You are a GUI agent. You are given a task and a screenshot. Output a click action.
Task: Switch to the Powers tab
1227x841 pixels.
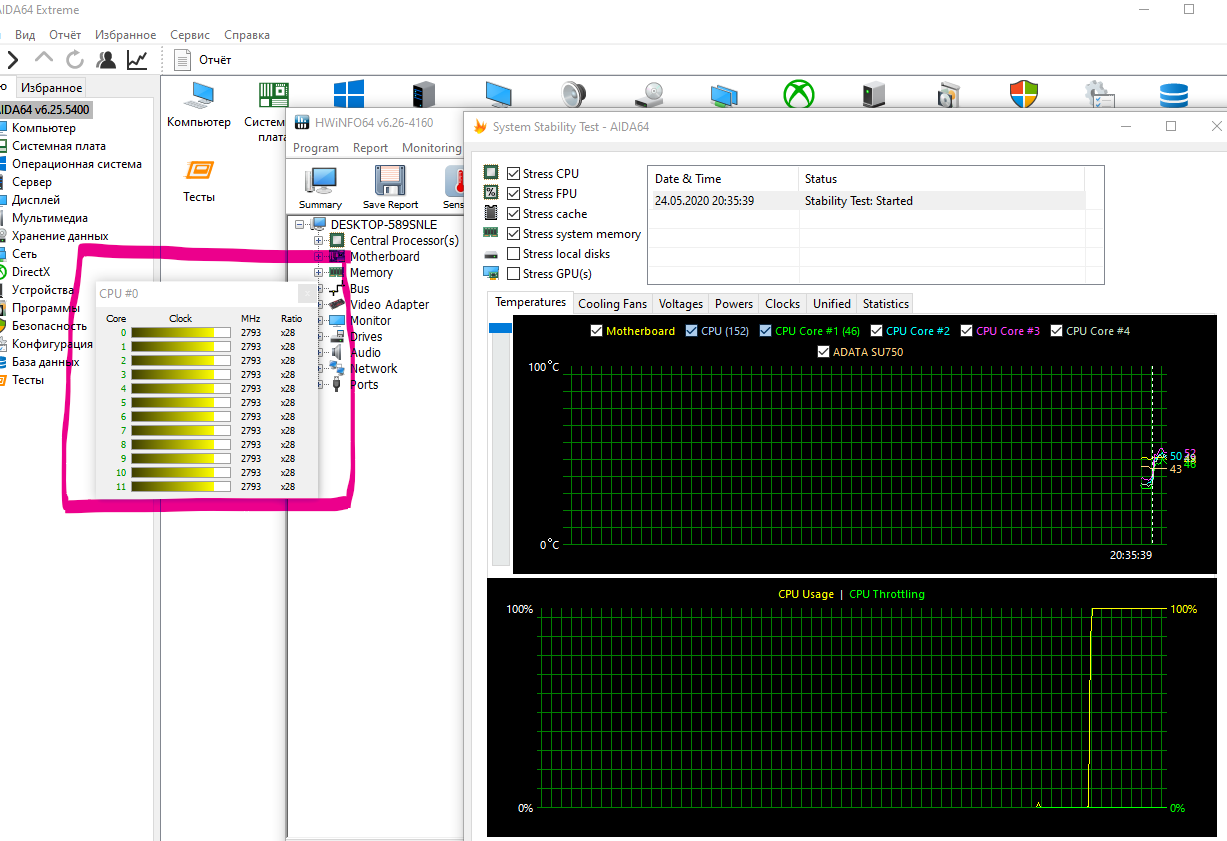(x=734, y=304)
